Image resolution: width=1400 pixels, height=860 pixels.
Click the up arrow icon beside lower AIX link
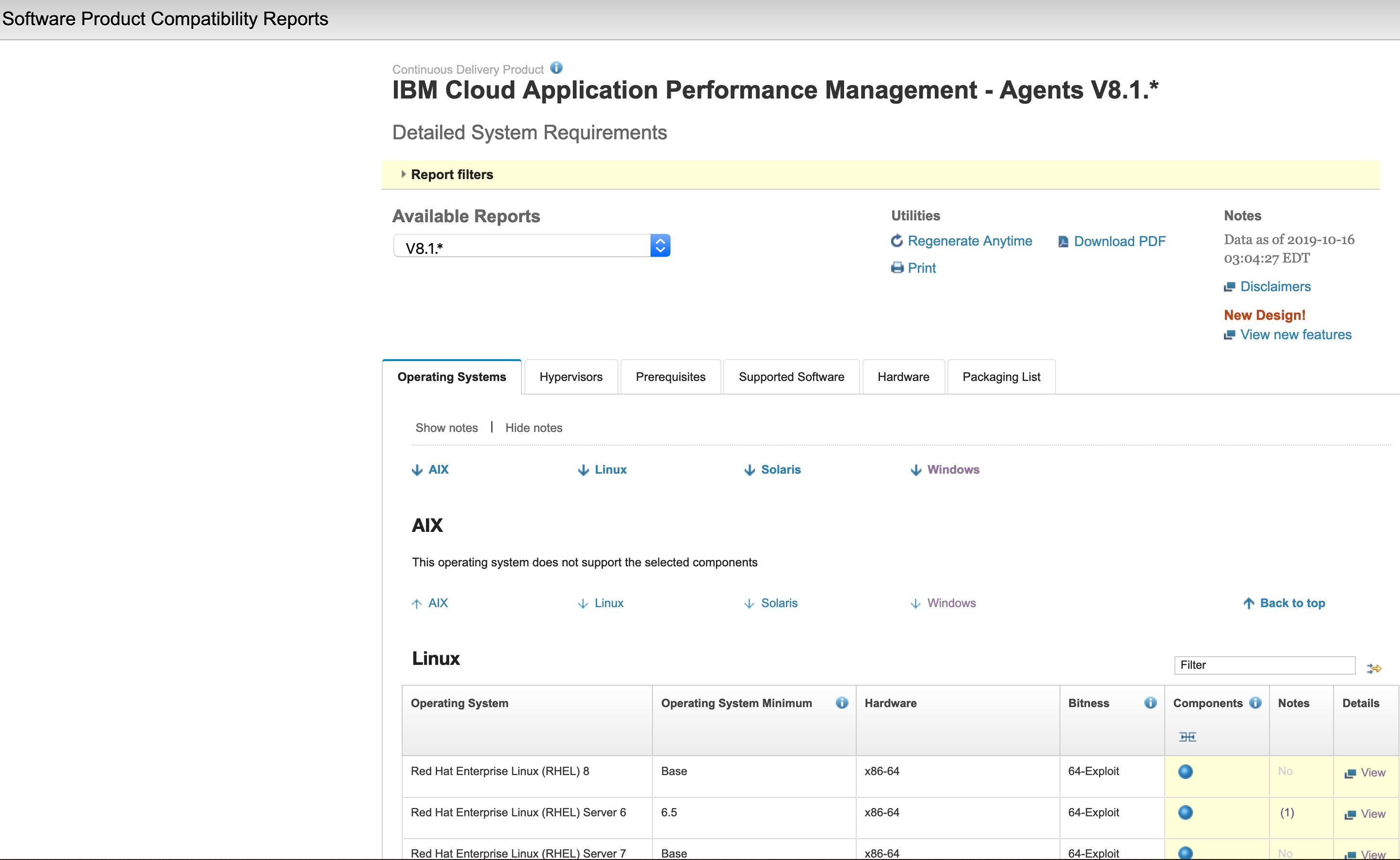(x=417, y=603)
